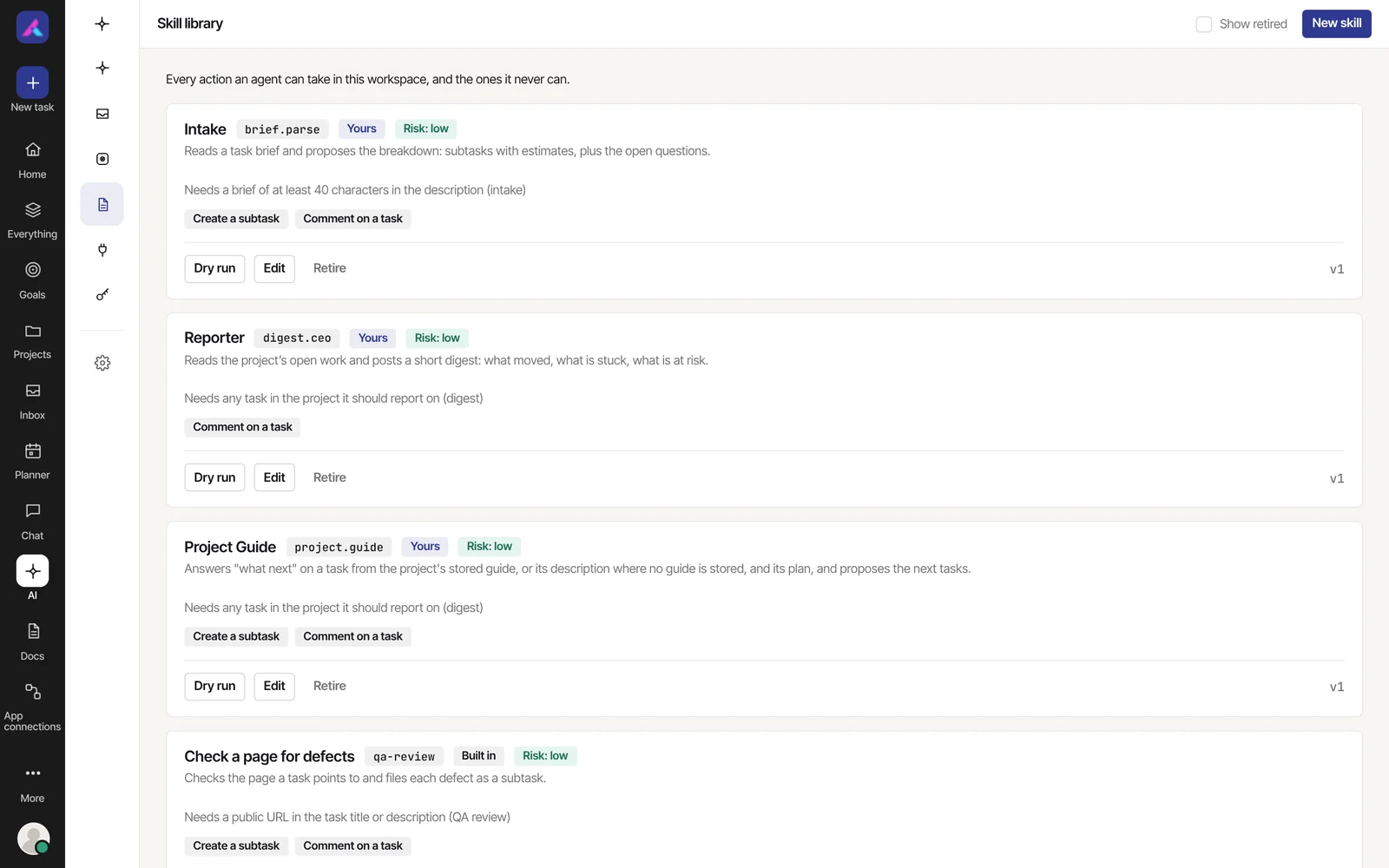Enable the Show retired checkbox
1389x868 pixels.
coord(1204,24)
